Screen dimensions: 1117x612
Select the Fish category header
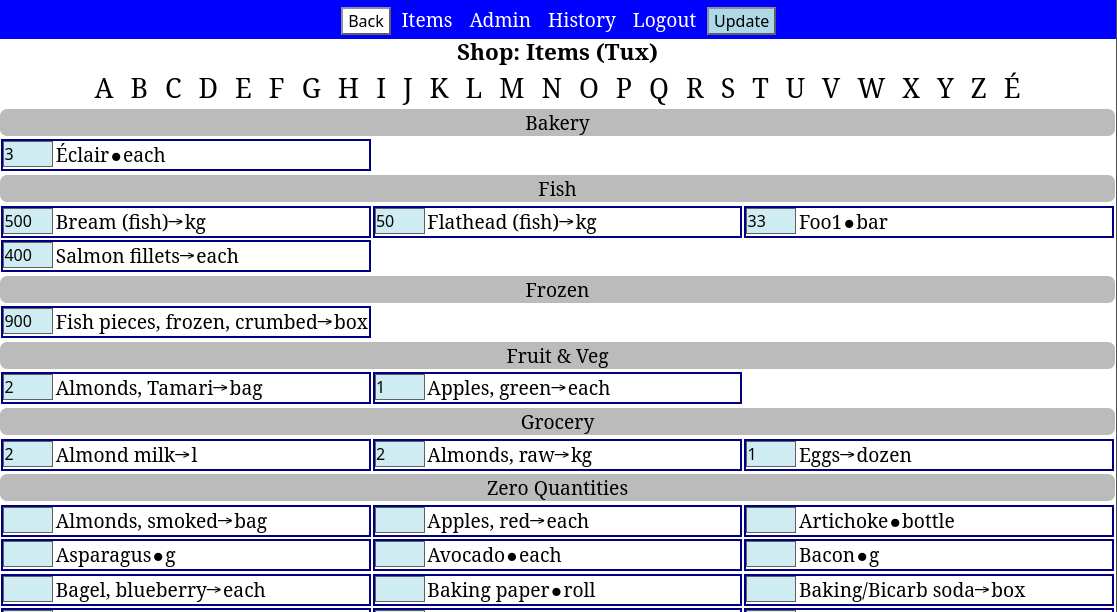557,189
